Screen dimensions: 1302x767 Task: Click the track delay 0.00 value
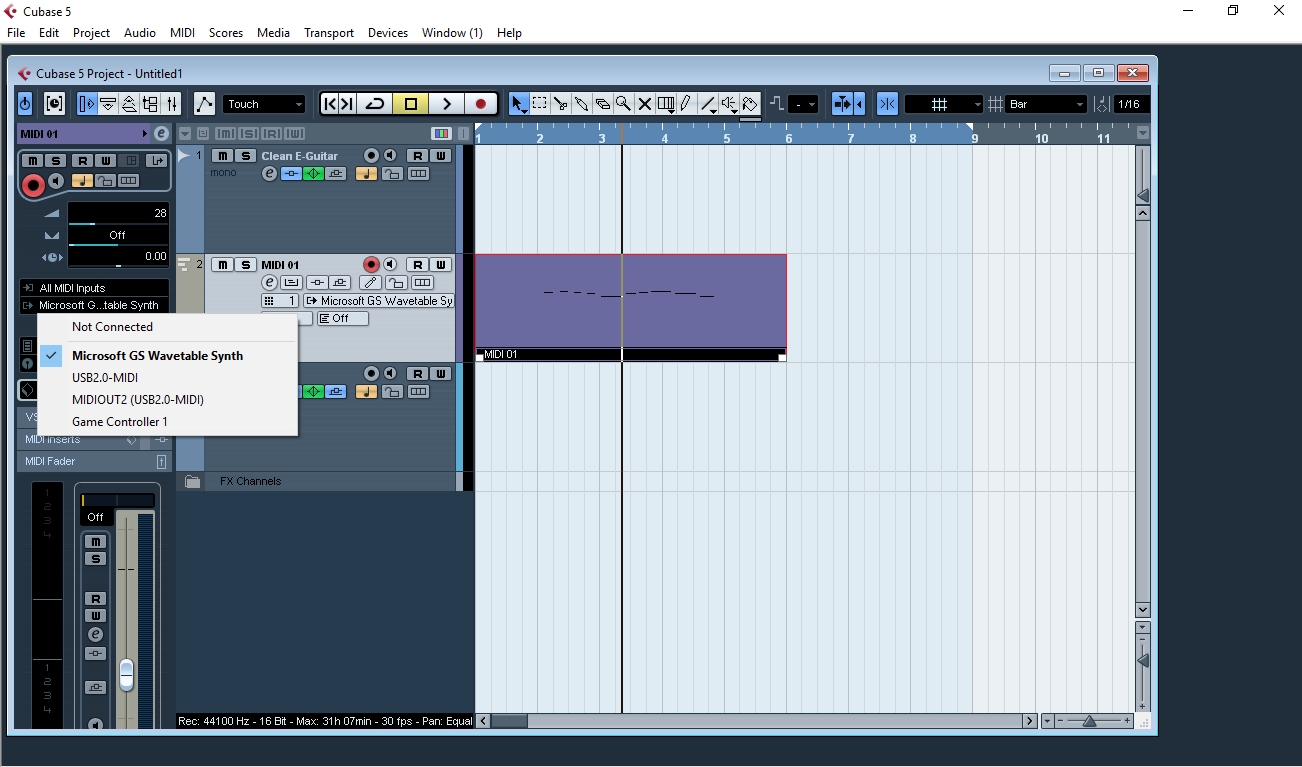[x=118, y=257]
